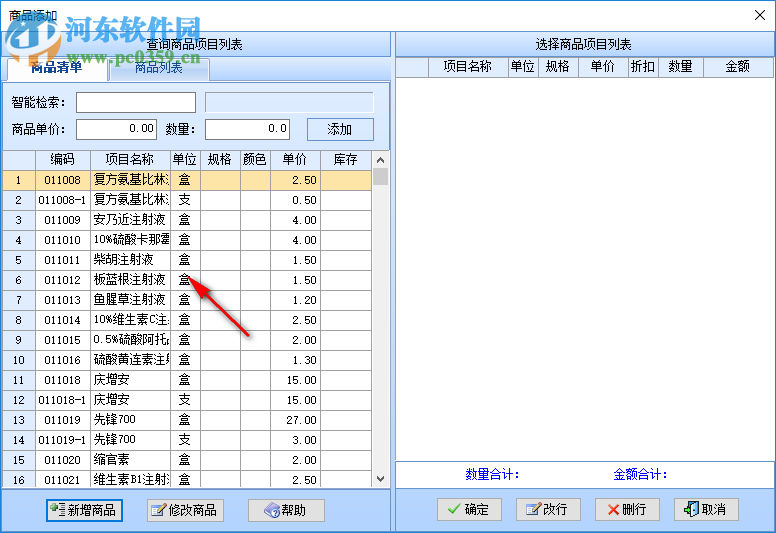Image resolution: width=776 pixels, height=533 pixels.
Task: Click the 添加 button
Action: [340, 130]
